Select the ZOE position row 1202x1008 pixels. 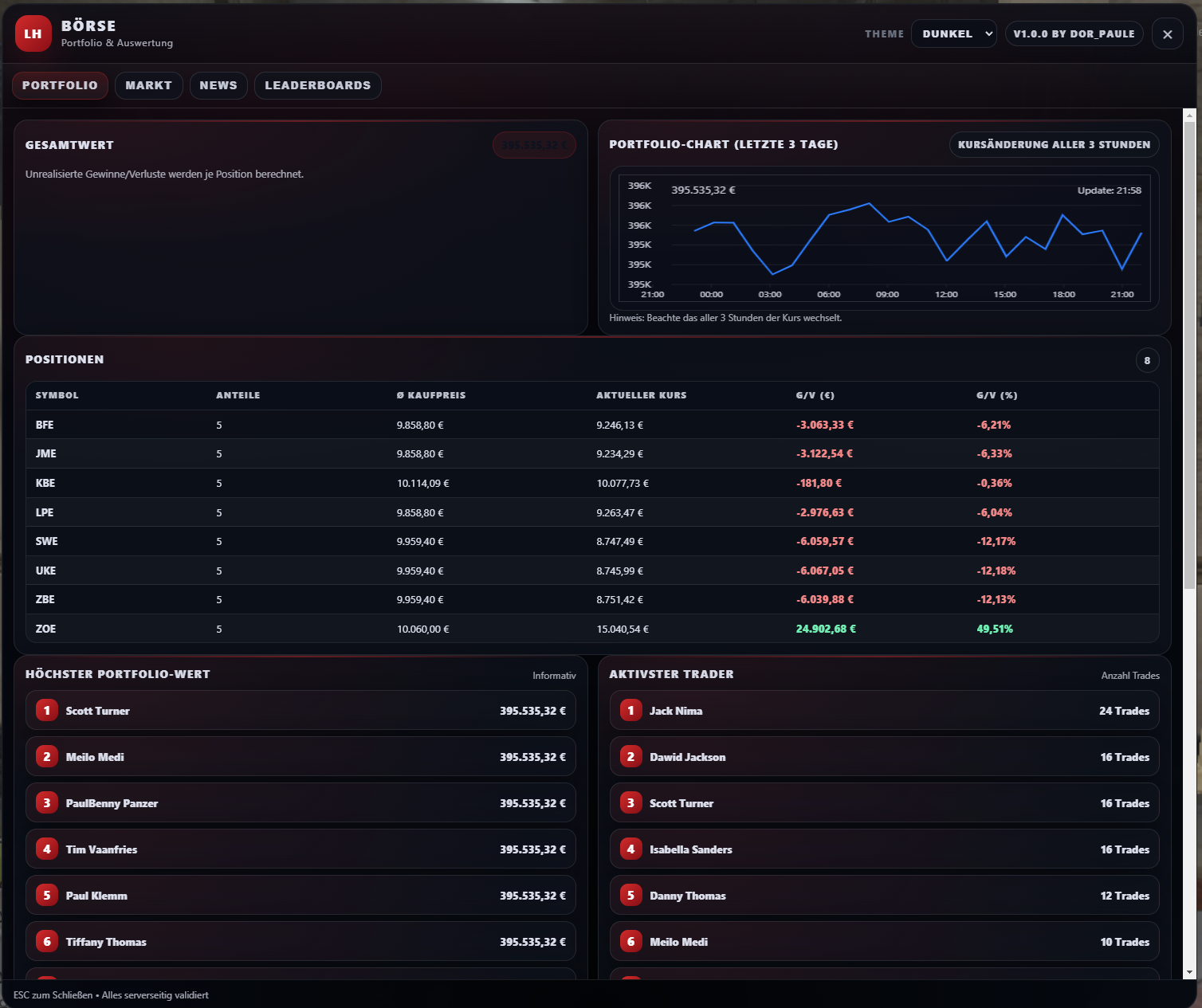coord(592,629)
